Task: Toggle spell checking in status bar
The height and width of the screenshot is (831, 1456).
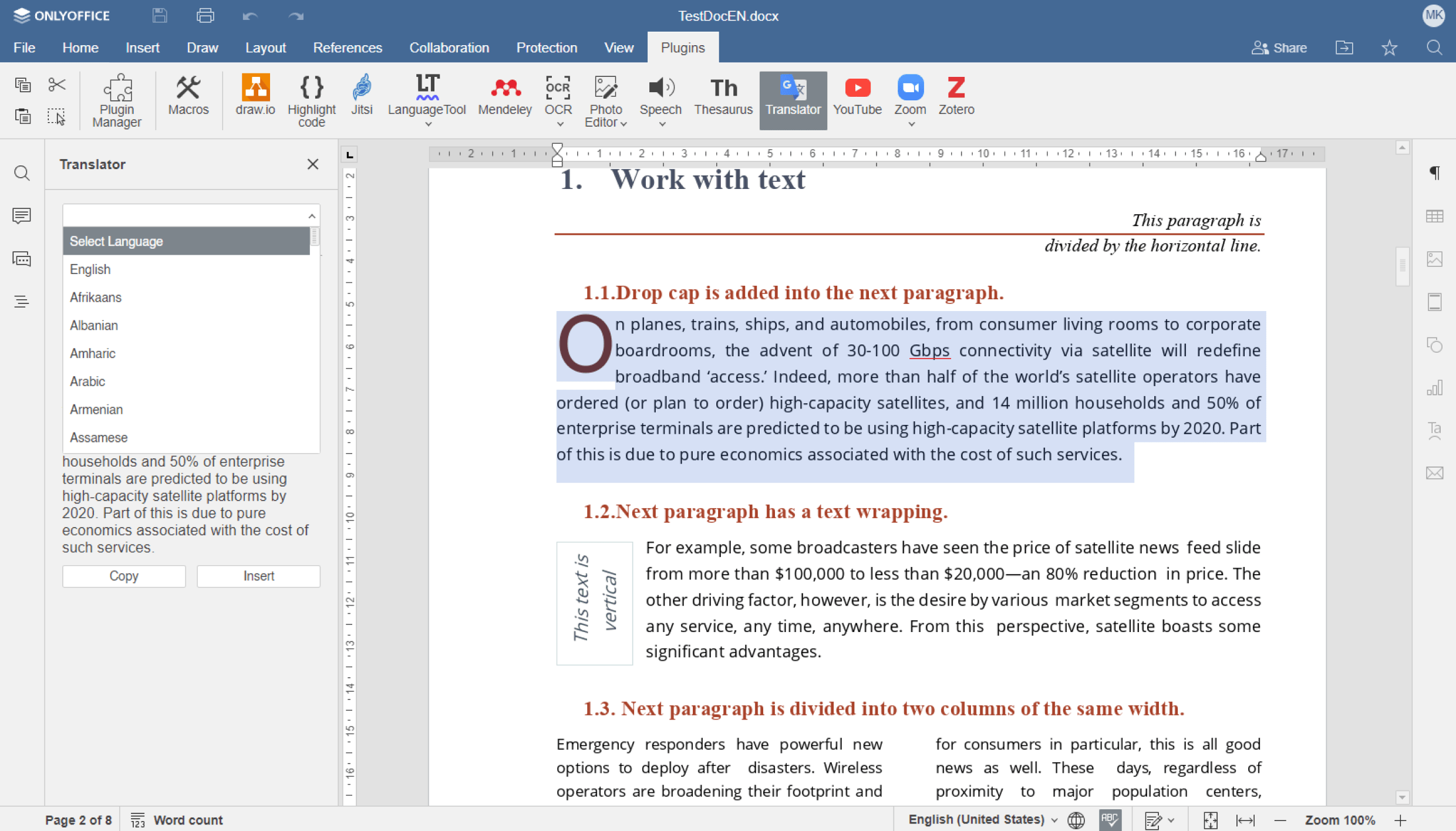Action: (x=1110, y=820)
